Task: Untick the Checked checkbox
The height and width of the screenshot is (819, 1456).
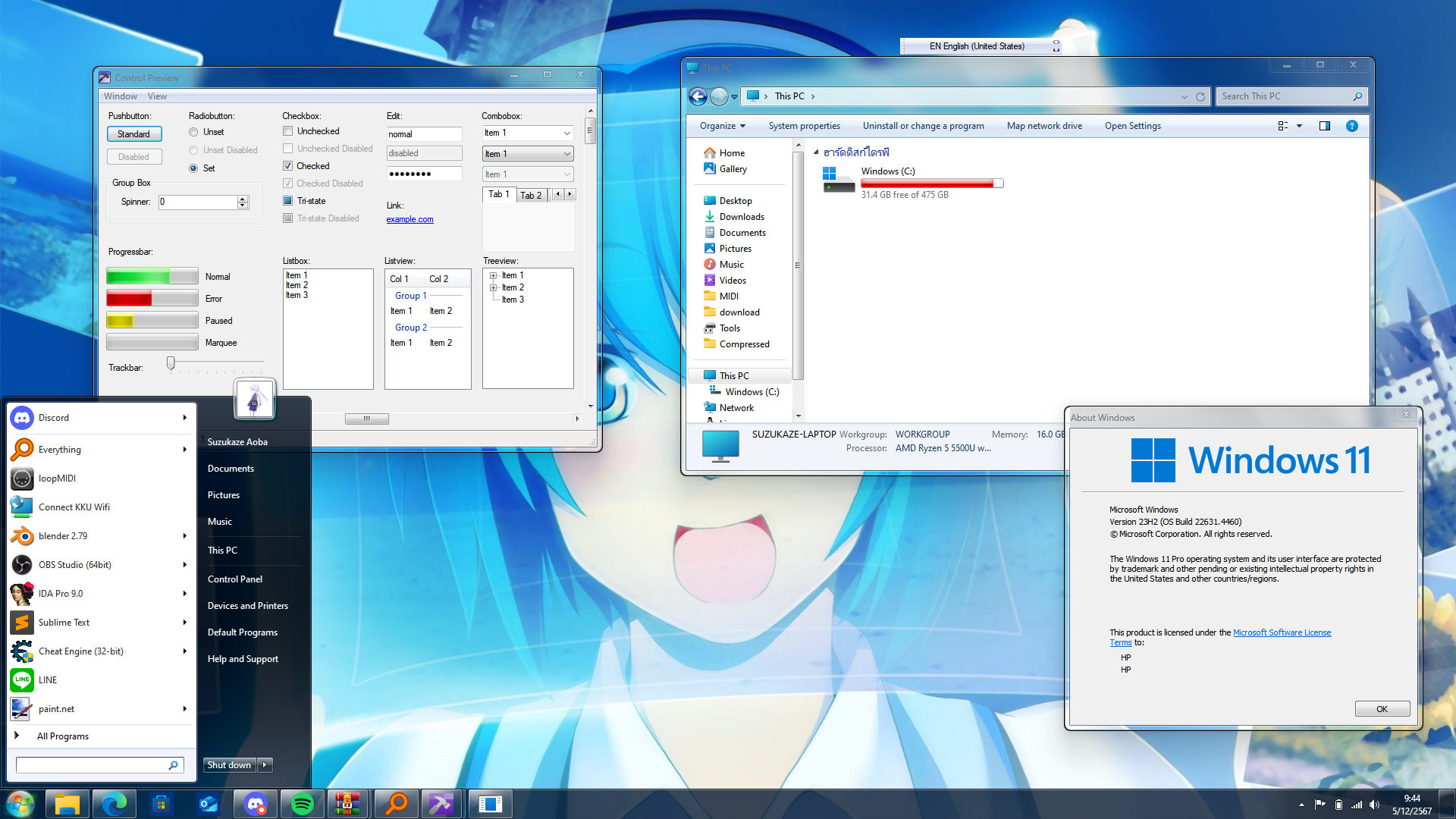Action: point(288,166)
